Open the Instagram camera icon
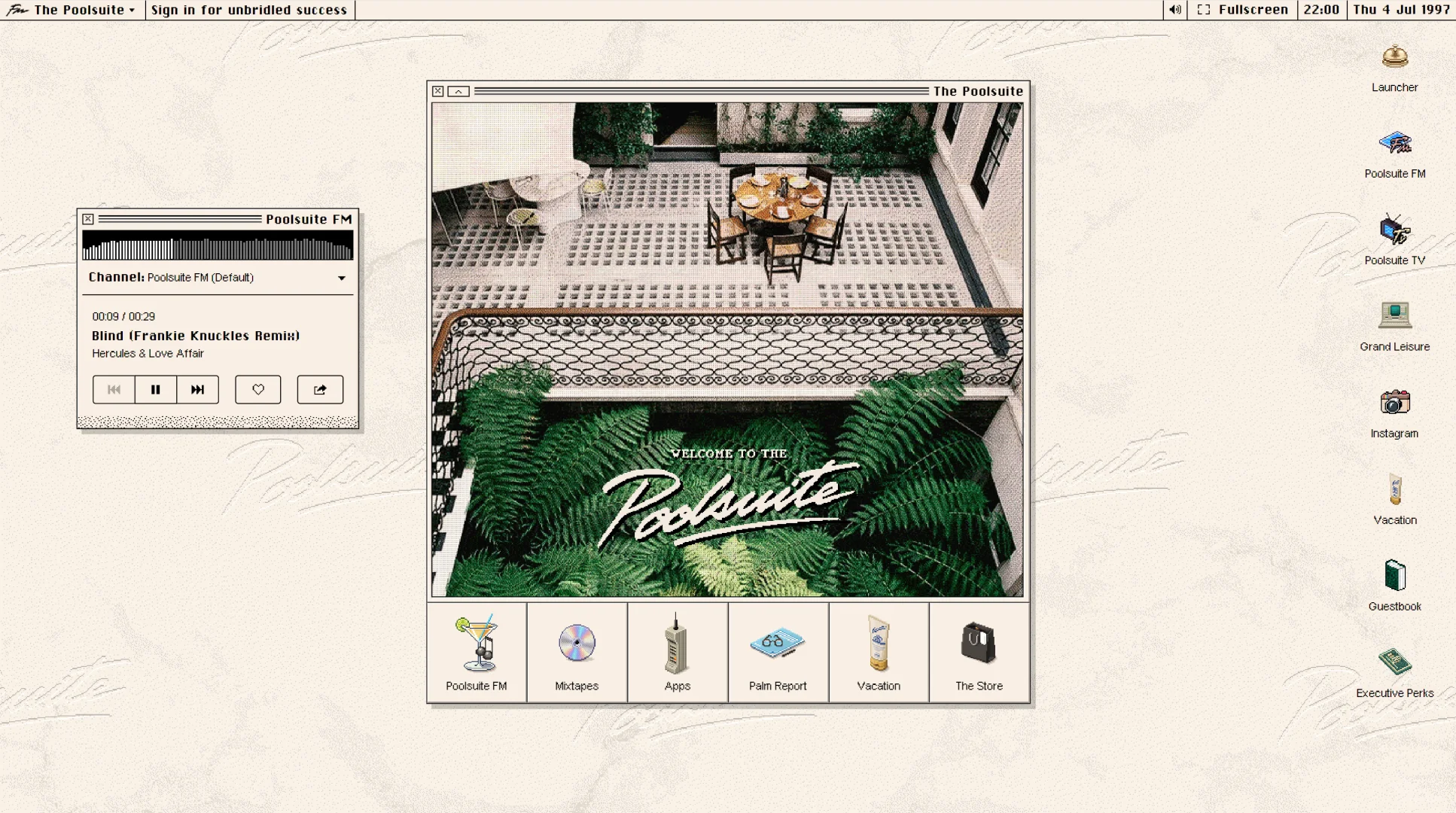The height and width of the screenshot is (813, 1456). (x=1394, y=403)
